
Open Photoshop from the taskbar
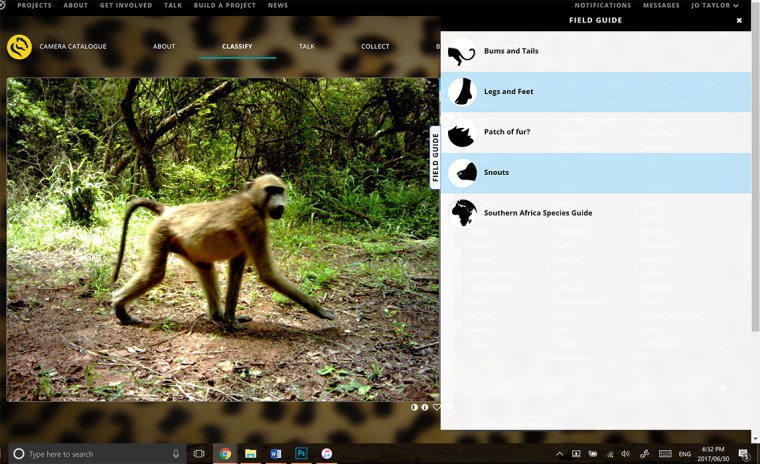[301, 454]
